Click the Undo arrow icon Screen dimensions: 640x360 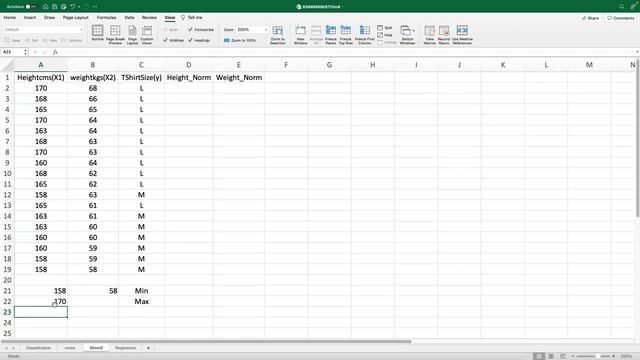click(x=73, y=7)
